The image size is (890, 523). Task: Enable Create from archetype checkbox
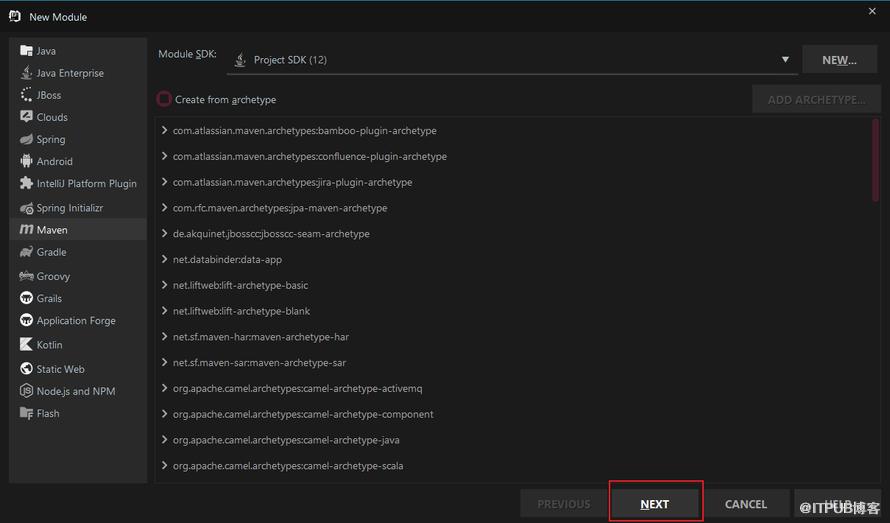pos(163,99)
